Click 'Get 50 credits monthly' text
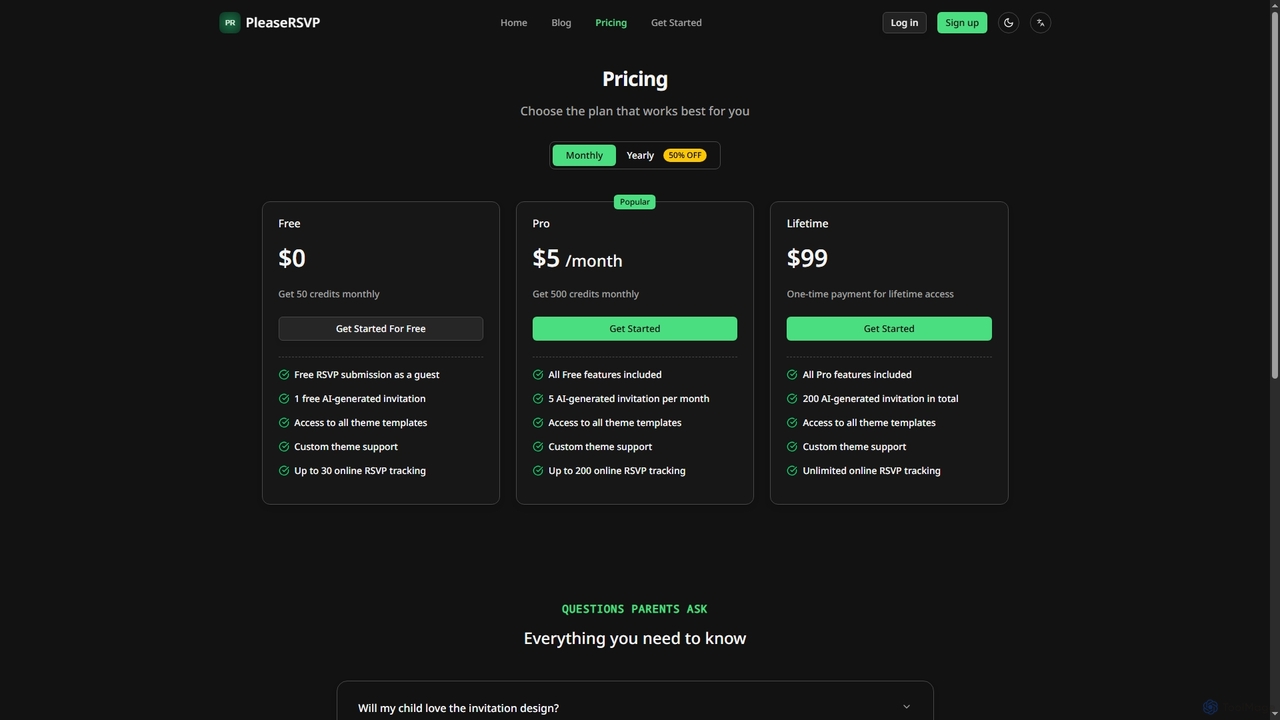Viewport: 1280px width, 720px height. tap(329, 294)
